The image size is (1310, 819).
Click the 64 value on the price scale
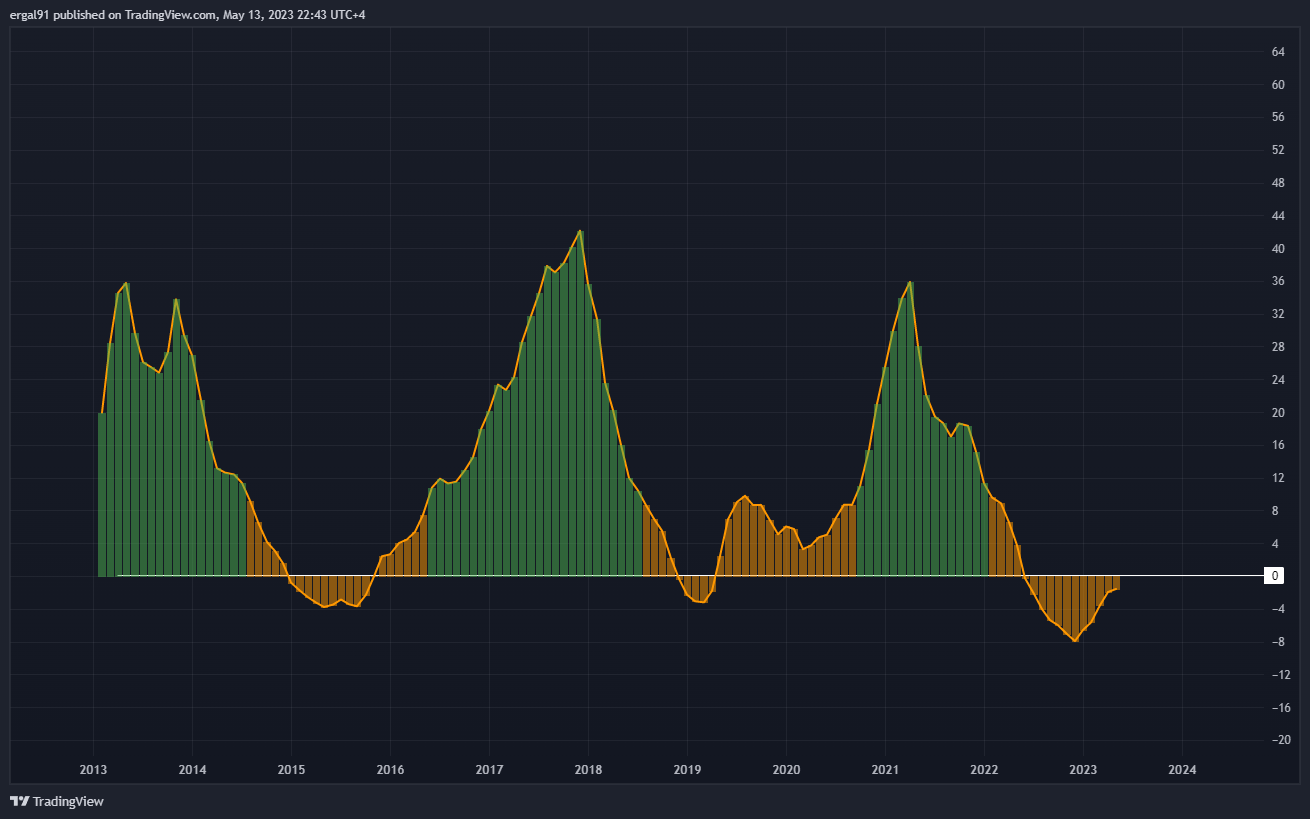click(1278, 52)
